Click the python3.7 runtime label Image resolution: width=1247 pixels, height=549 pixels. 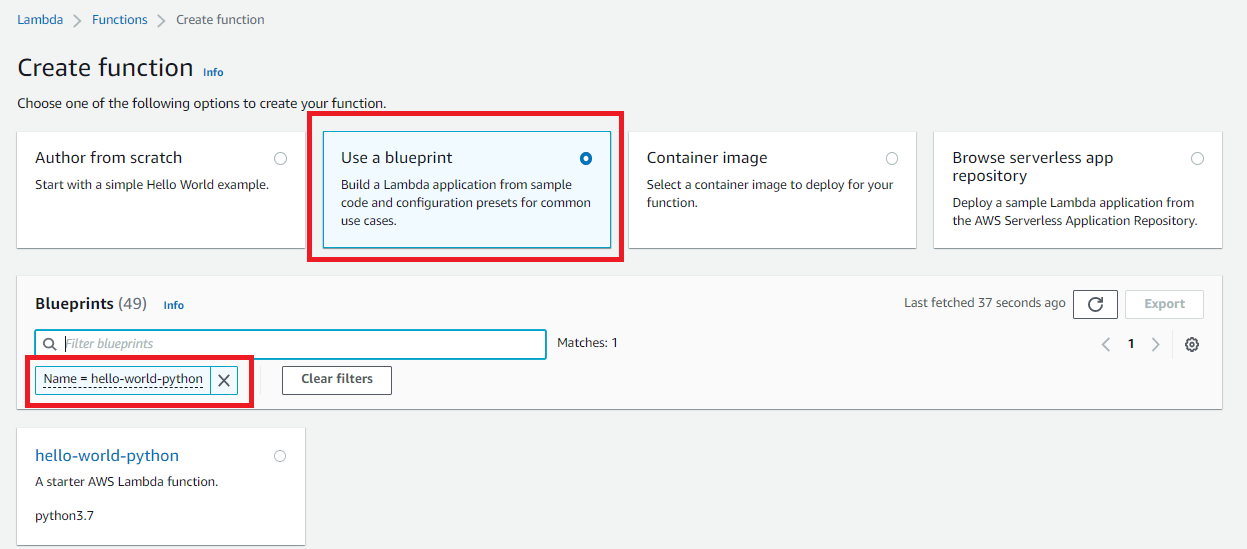click(x=65, y=516)
